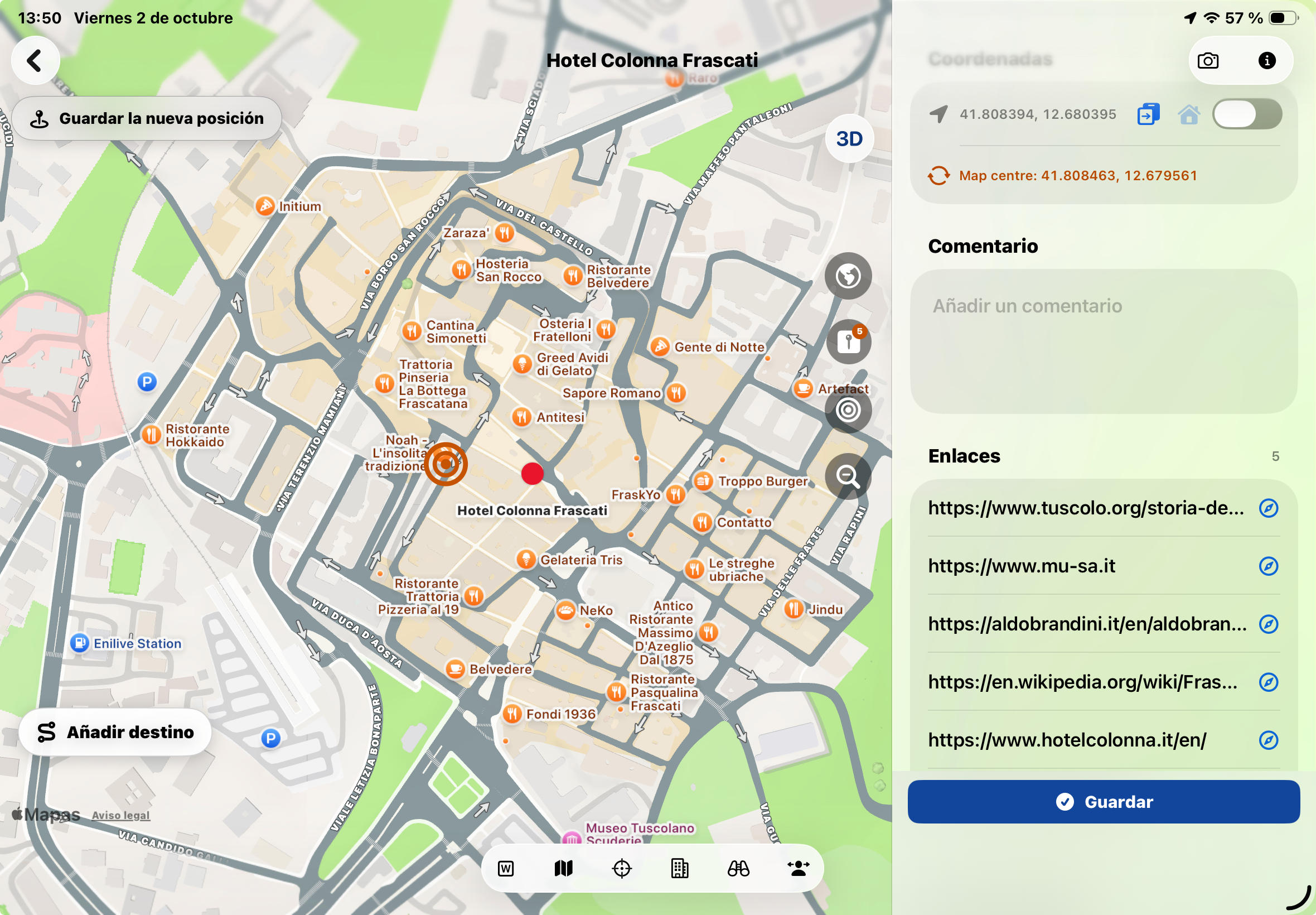This screenshot has height=915, width=1316.
Task: Refresh map centre with orange arrows icon
Action: coord(938,175)
